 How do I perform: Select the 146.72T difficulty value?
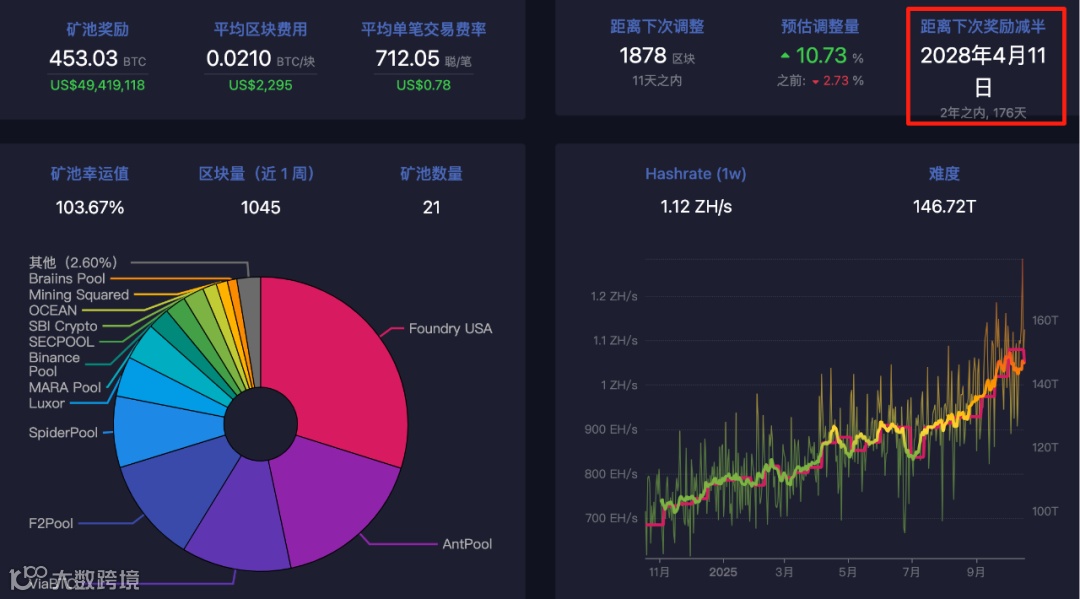pos(944,207)
